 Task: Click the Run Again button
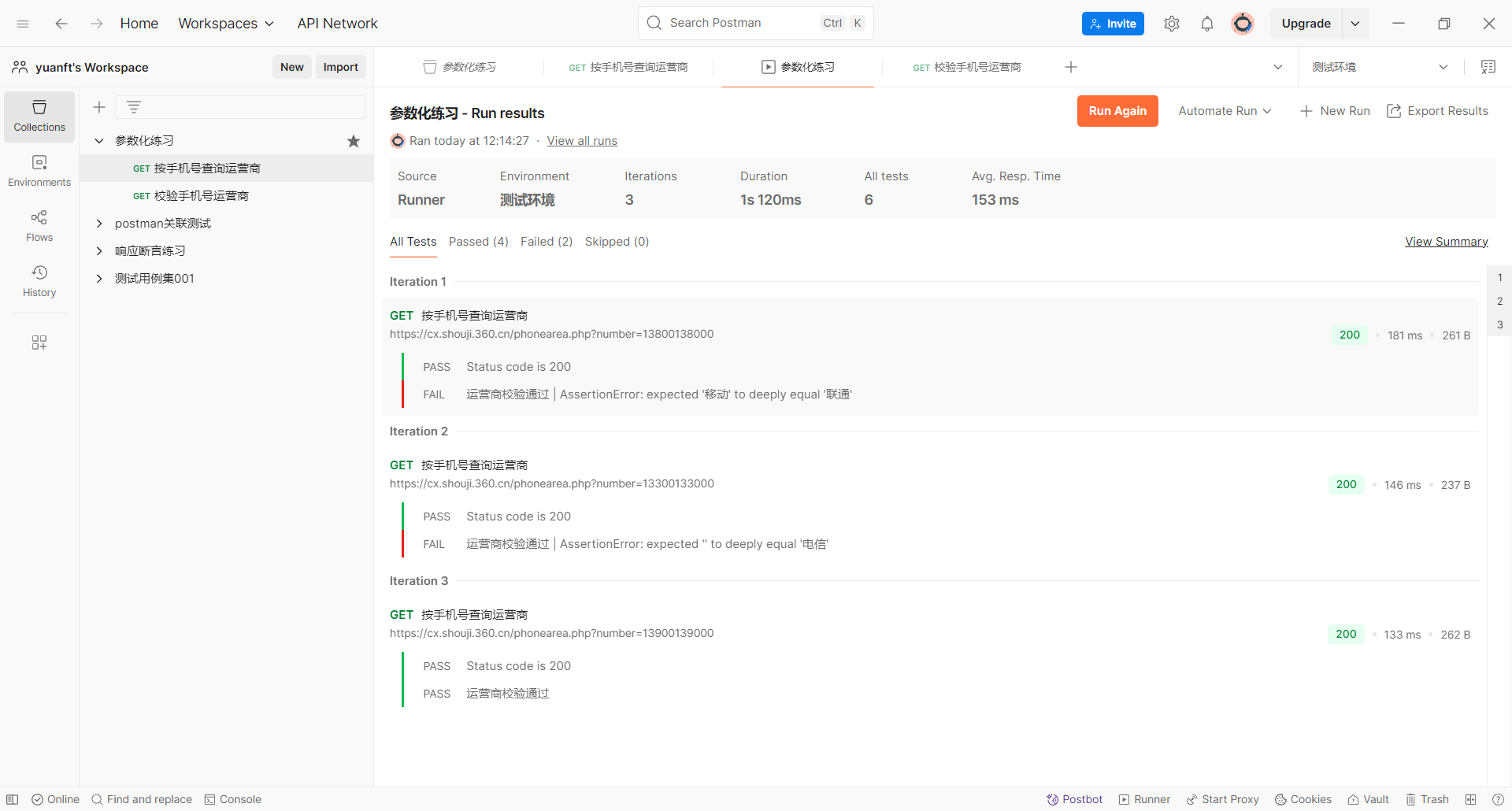pos(1117,111)
